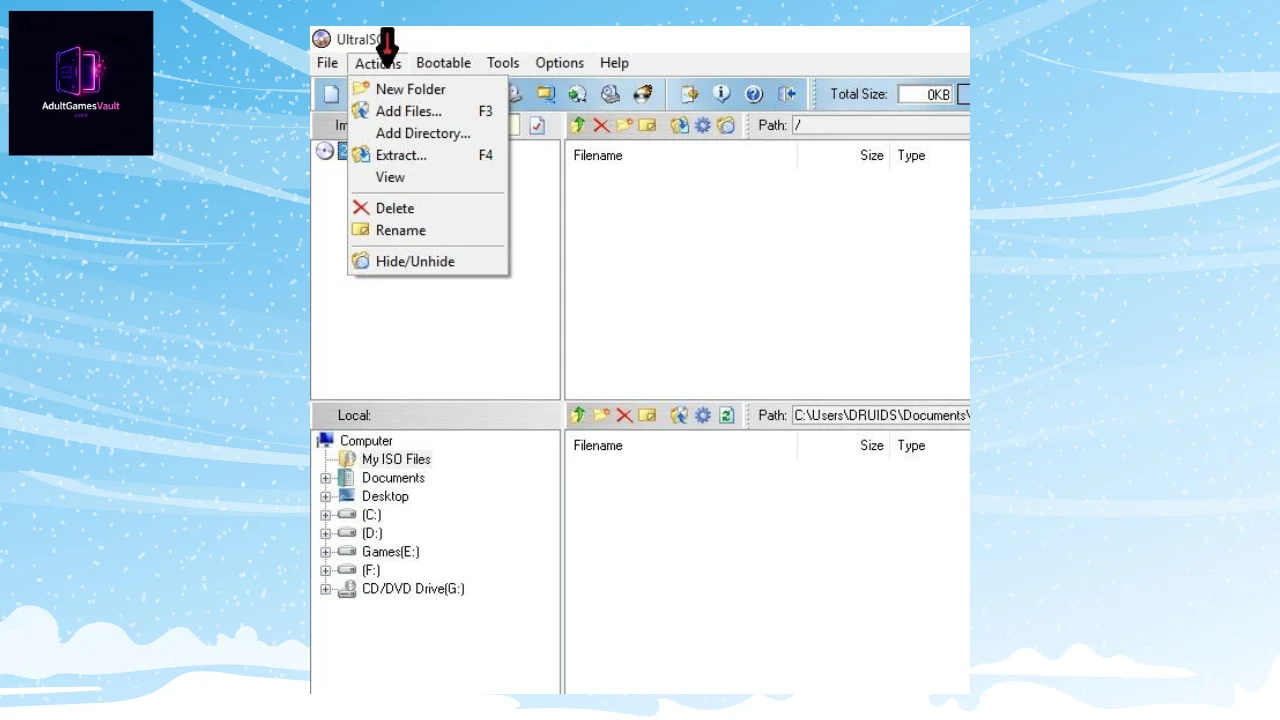1280x720 pixels.
Task: Click the Compress ISO yellow toolbar icon
Action: click(545, 94)
